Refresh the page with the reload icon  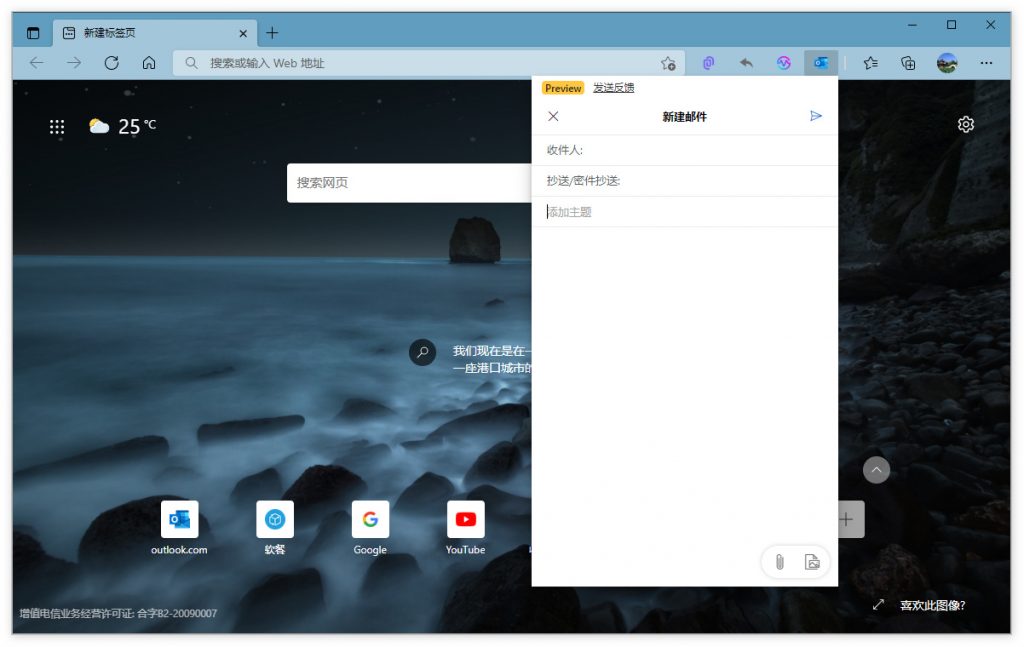click(111, 62)
